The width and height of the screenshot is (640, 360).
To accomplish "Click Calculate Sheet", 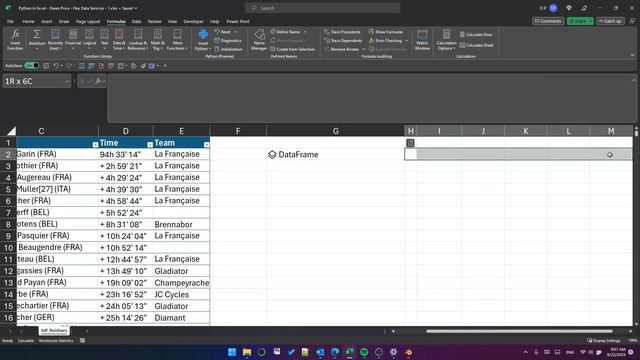I will 476,45.
